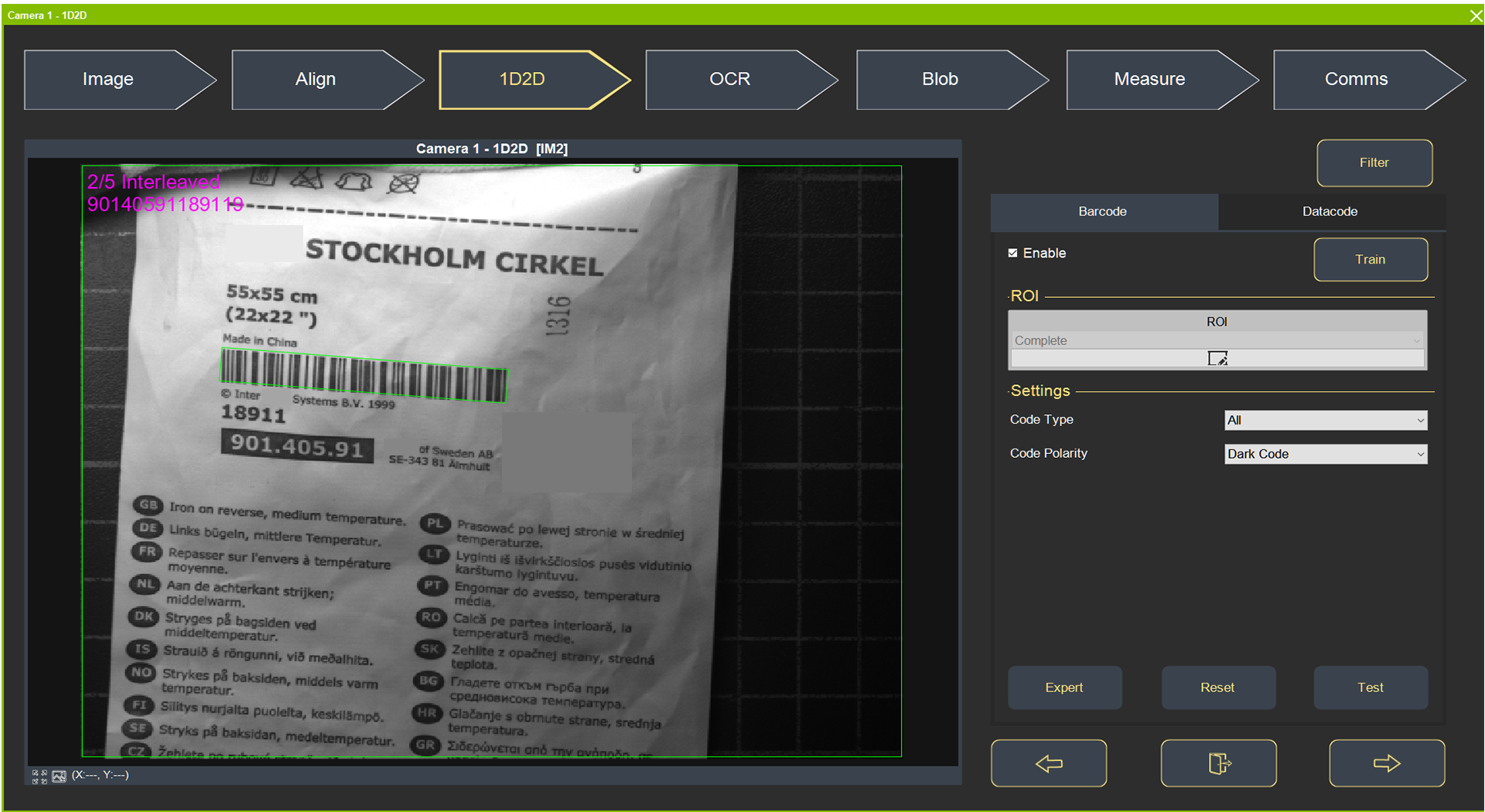This screenshot has height=812, width=1485.
Task: Go back with the left arrow button
Action: click(1049, 763)
